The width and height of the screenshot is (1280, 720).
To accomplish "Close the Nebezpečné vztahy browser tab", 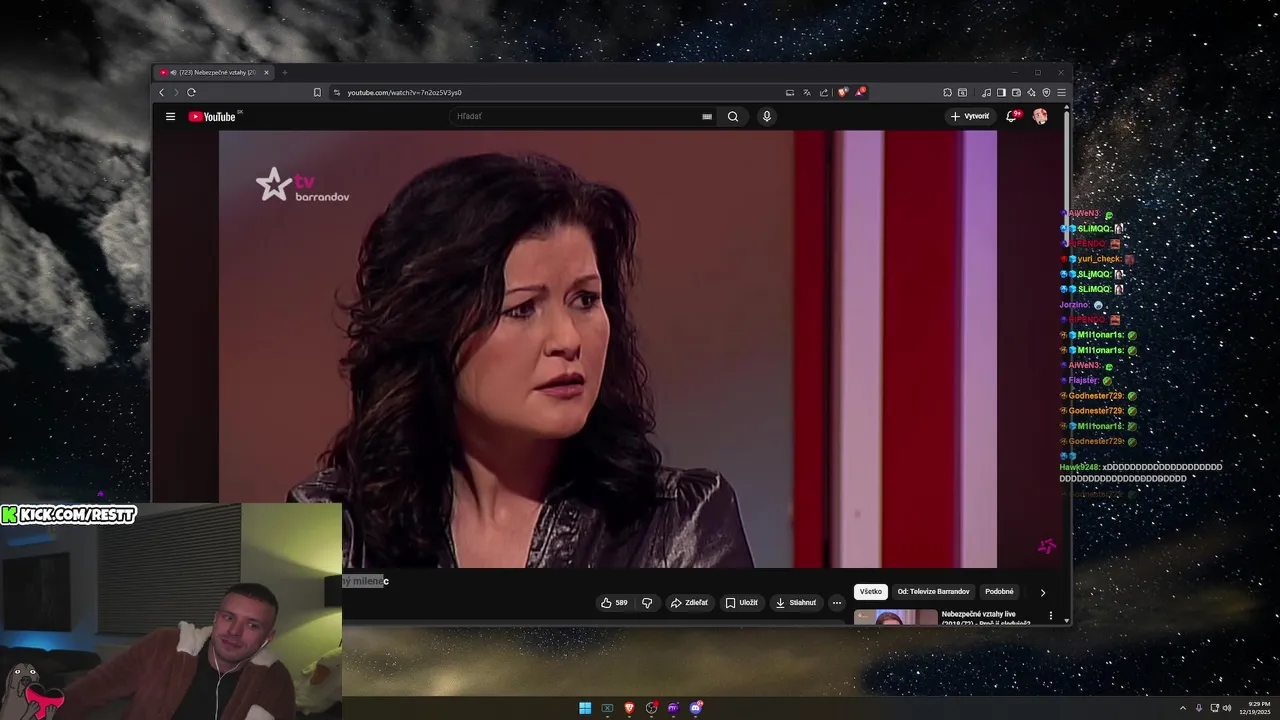I will 266,72.
